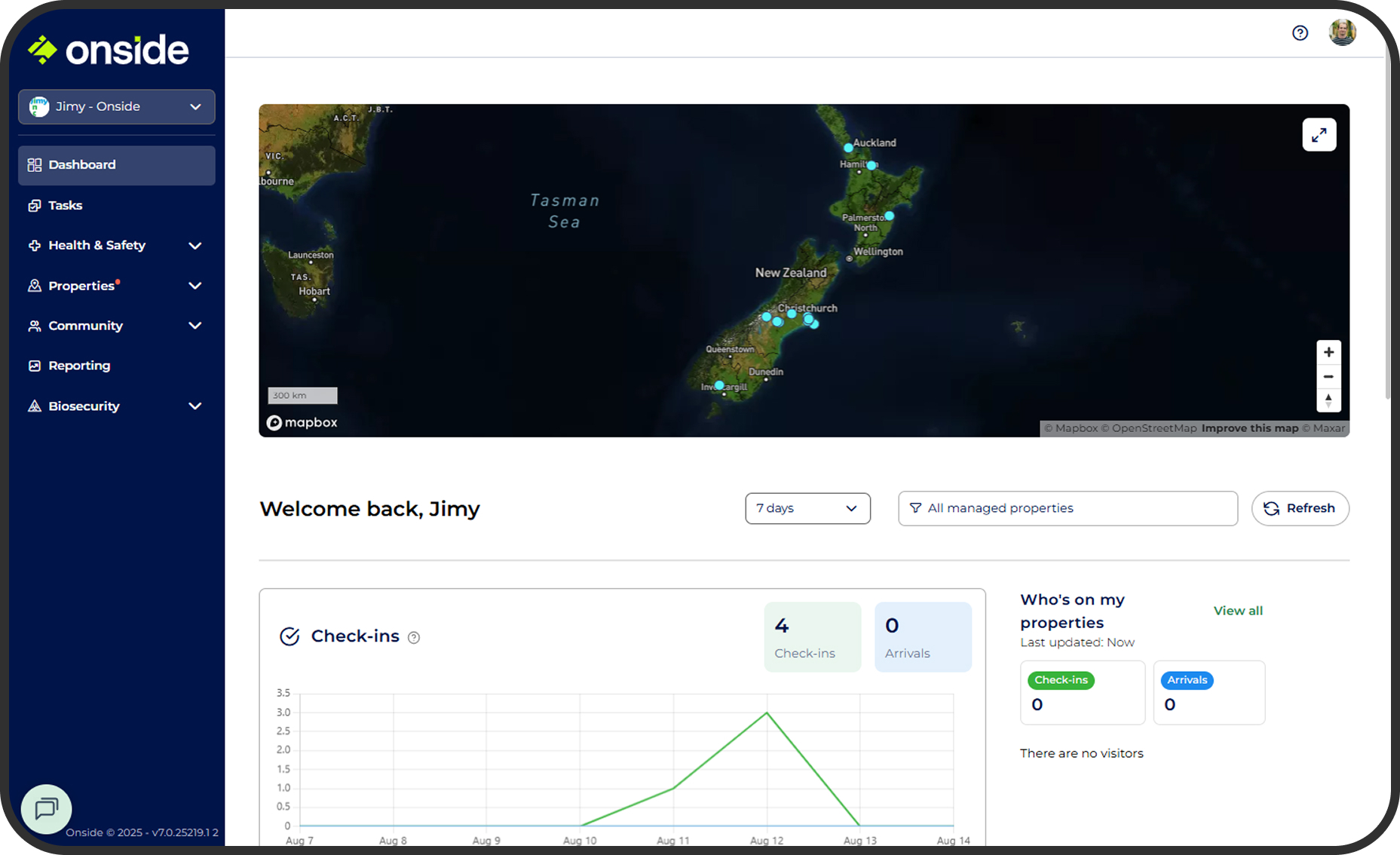Select the Dashboard icon in the sidebar
This screenshot has height=855, width=1400.
point(35,164)
